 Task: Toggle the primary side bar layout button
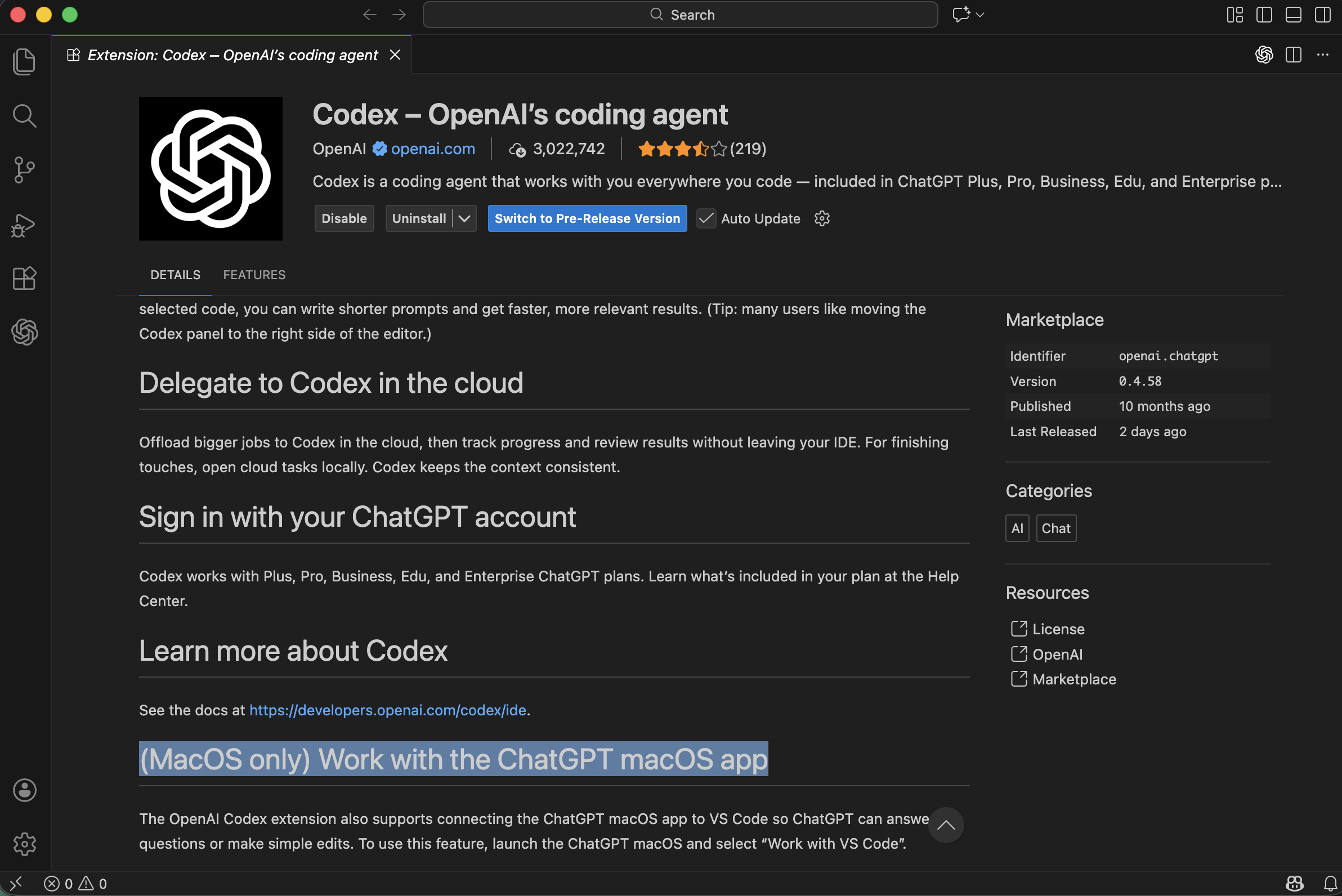click(1264, 15)
